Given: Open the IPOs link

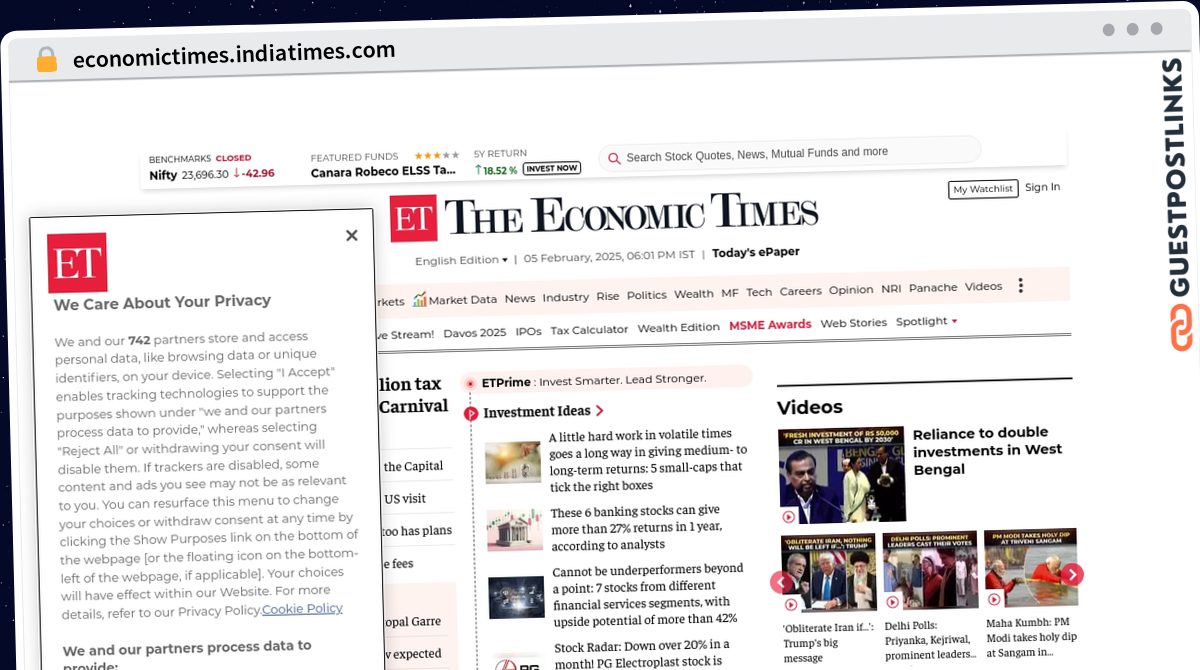Looking at the screenshot, I should 528,331.
